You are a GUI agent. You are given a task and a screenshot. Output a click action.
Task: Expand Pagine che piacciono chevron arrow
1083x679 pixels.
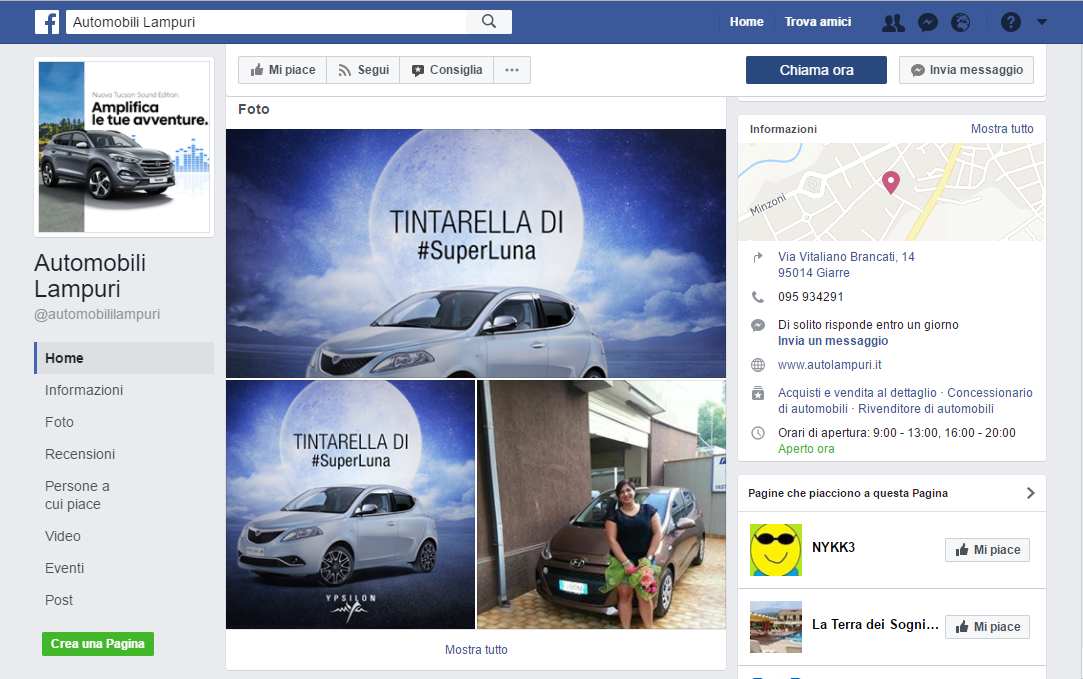coord(1031,493)
